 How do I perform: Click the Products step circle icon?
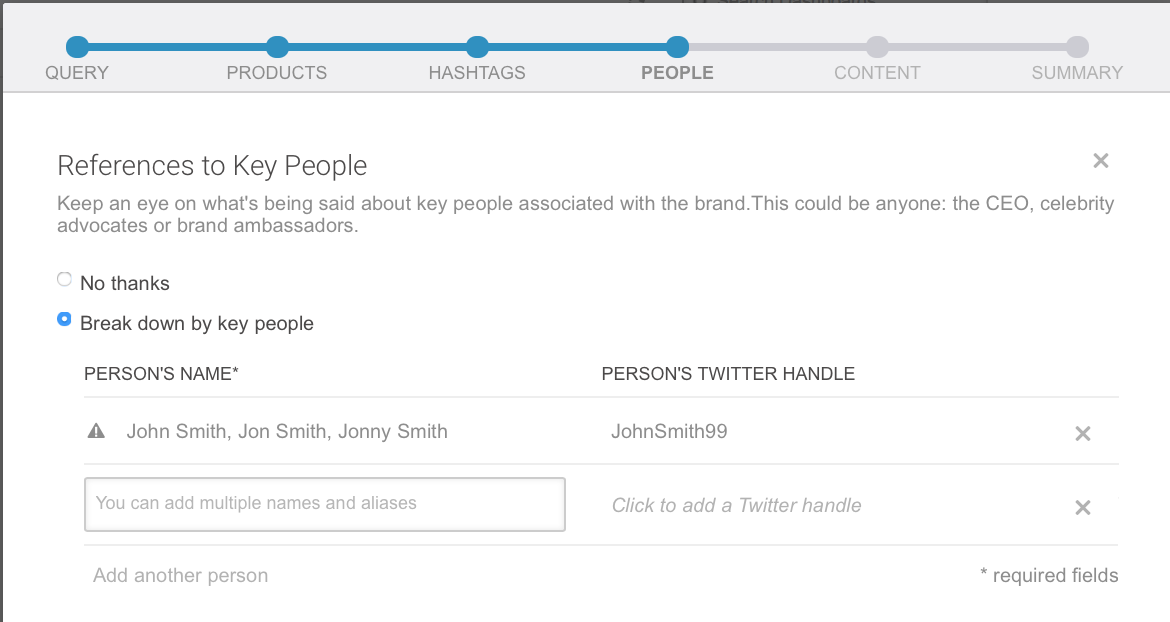pyautogui.click(x=277, y=46)
